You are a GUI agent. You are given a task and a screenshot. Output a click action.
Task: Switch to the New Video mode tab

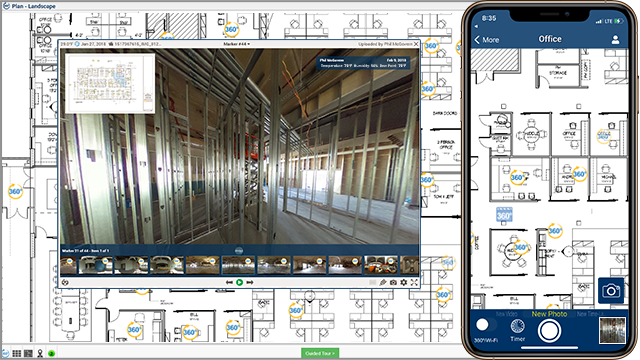[x=506, y=314]
